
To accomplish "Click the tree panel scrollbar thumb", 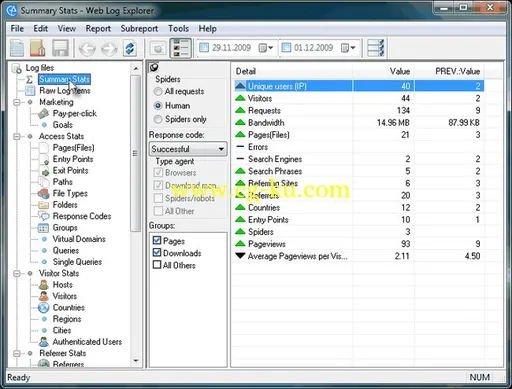I will pyautogui.click(x=136, y=153).
